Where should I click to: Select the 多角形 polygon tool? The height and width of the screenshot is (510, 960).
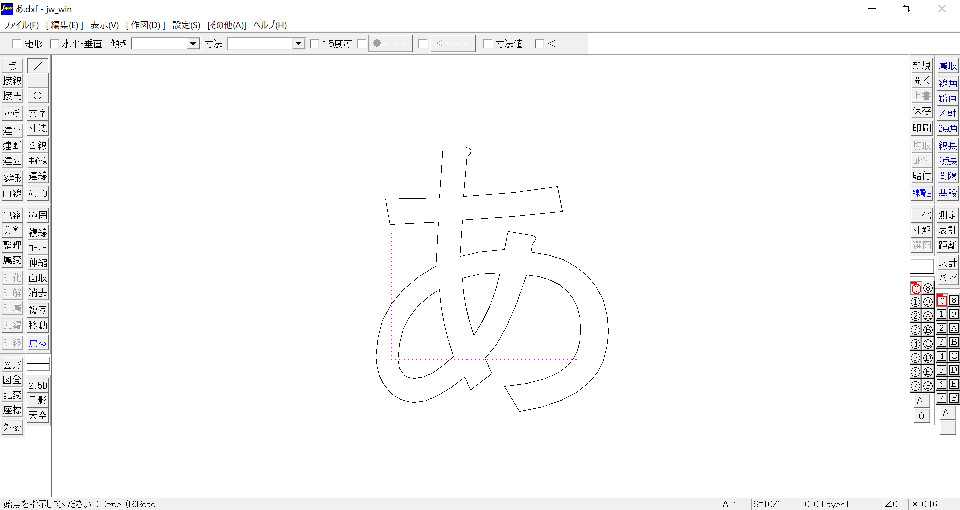pos(12,178)
